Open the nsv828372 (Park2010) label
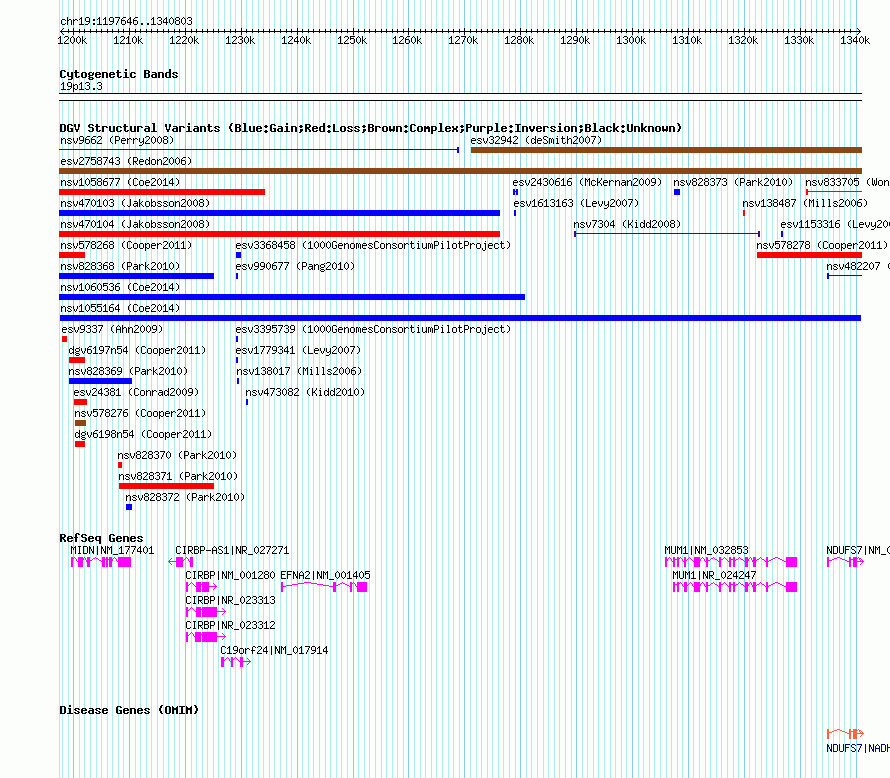 (x=185, y=497)
